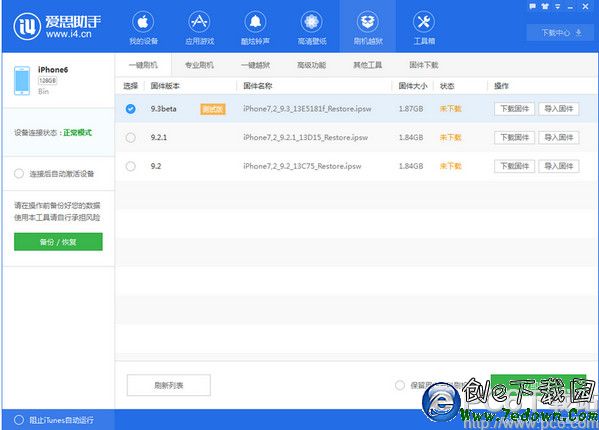Viewport: 599px width, 430px height.
Task: Switch to the 一键刷机 tab
Action: [x=143, y=65]
